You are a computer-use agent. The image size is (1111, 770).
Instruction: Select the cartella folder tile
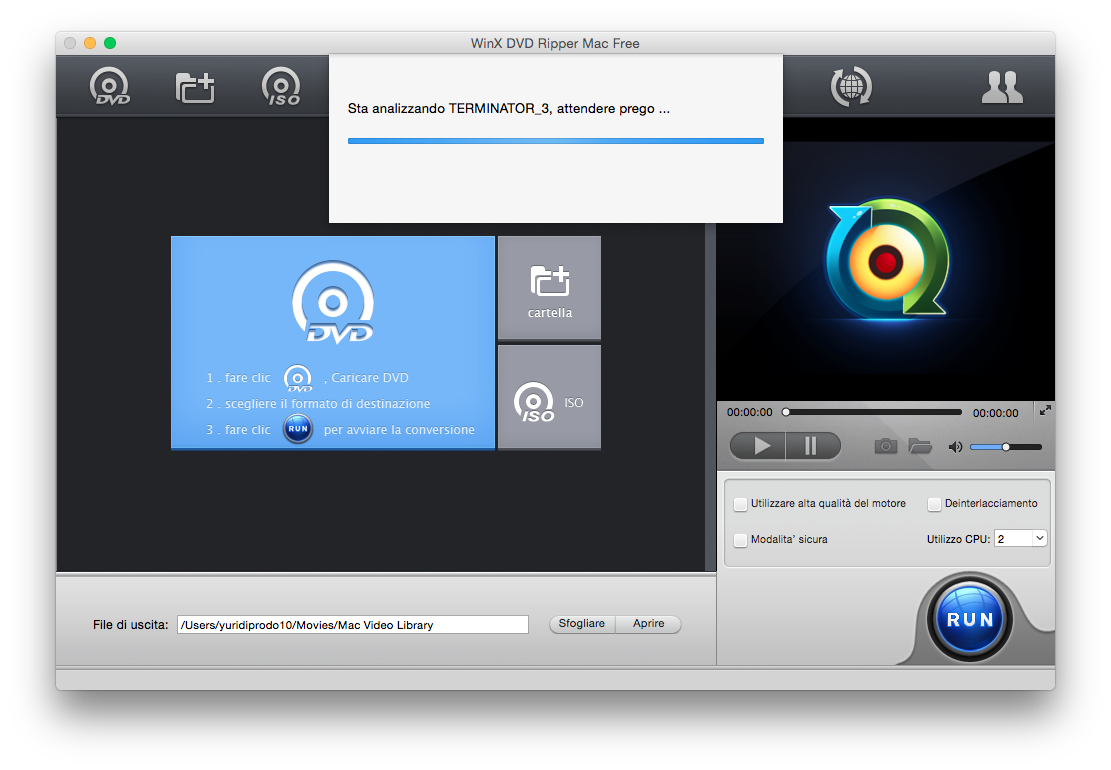pyautogui.click(x=549, y=288)
